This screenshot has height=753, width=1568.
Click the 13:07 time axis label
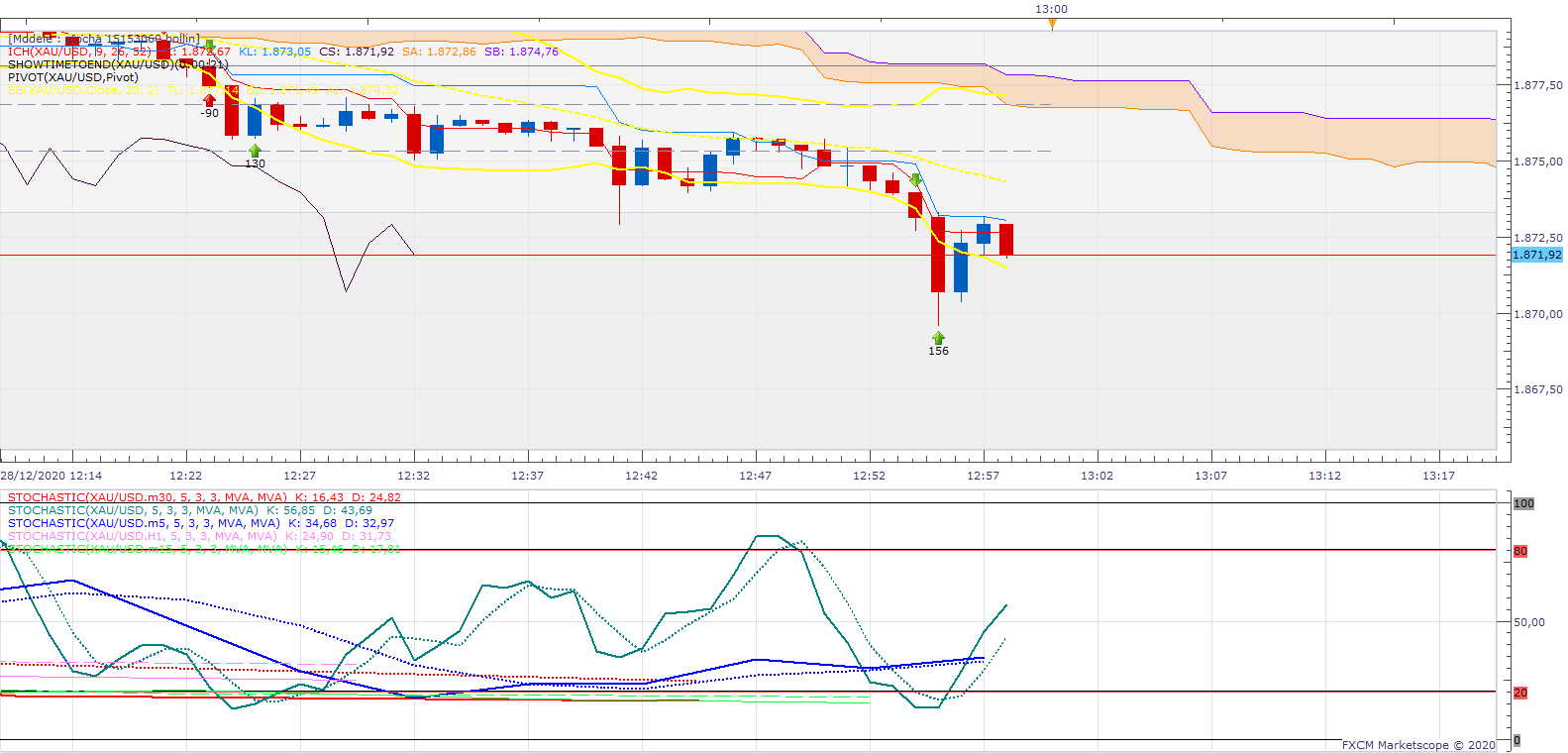1211,476
